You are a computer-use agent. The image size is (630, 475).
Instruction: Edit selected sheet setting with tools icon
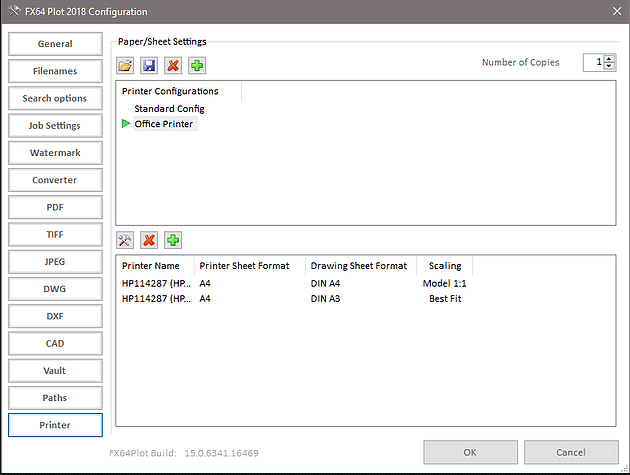point(125,240)
